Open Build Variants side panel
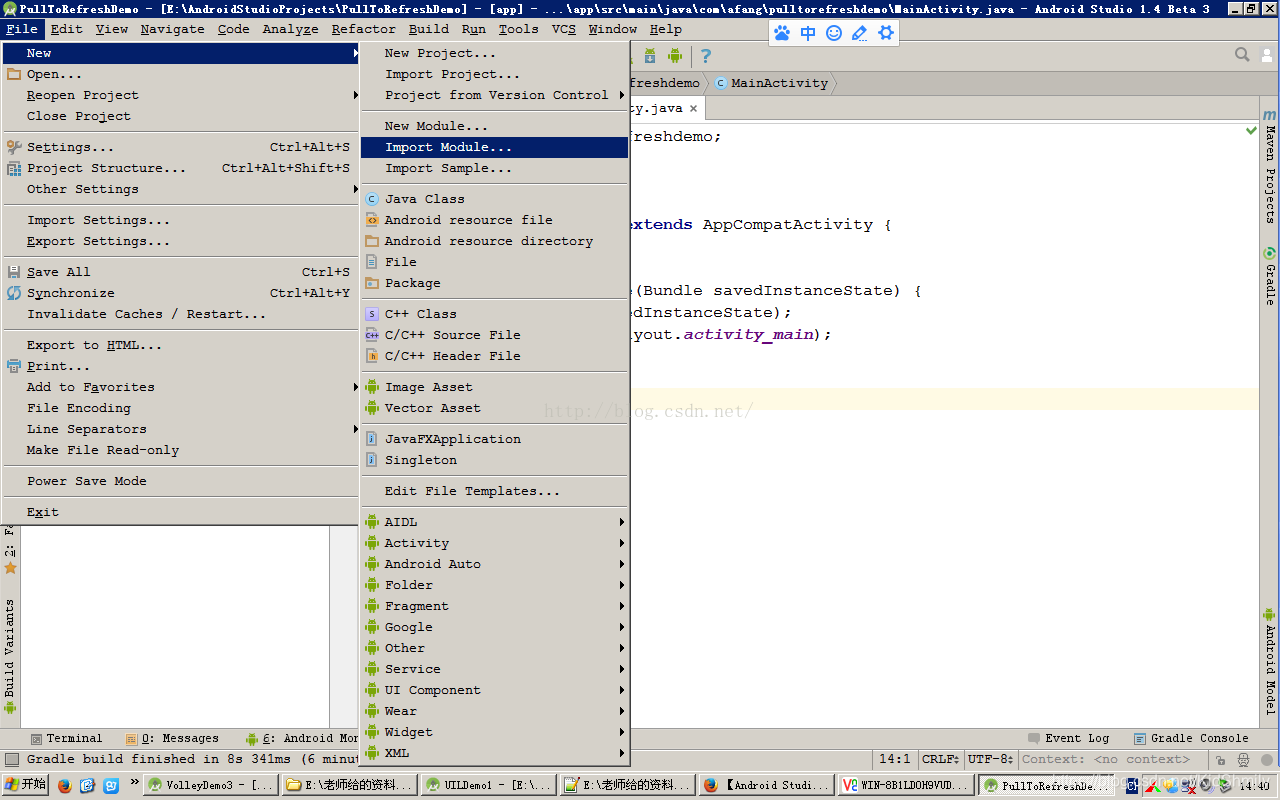Screen dimensions: 1280x800 (10, 655)
